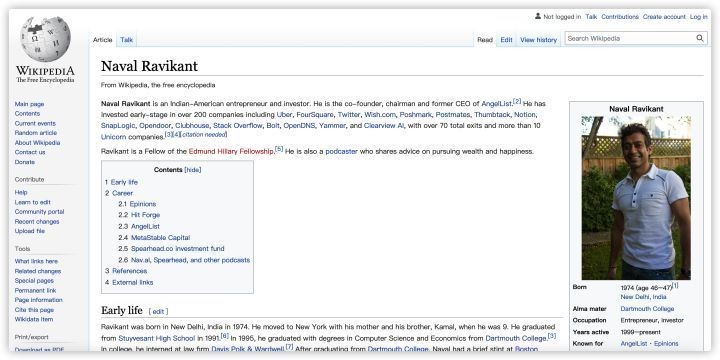Open What links here tool

coord(36,261)
